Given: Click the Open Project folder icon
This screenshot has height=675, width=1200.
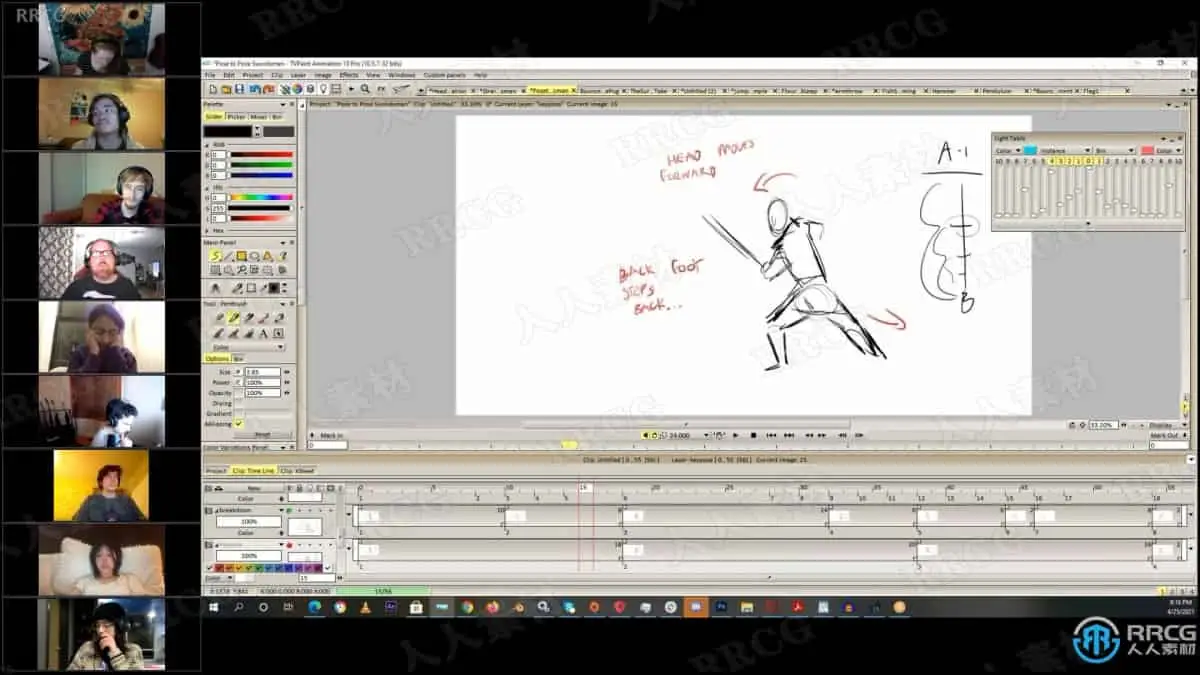Looking at the screenshot, I should click(226, 89).
